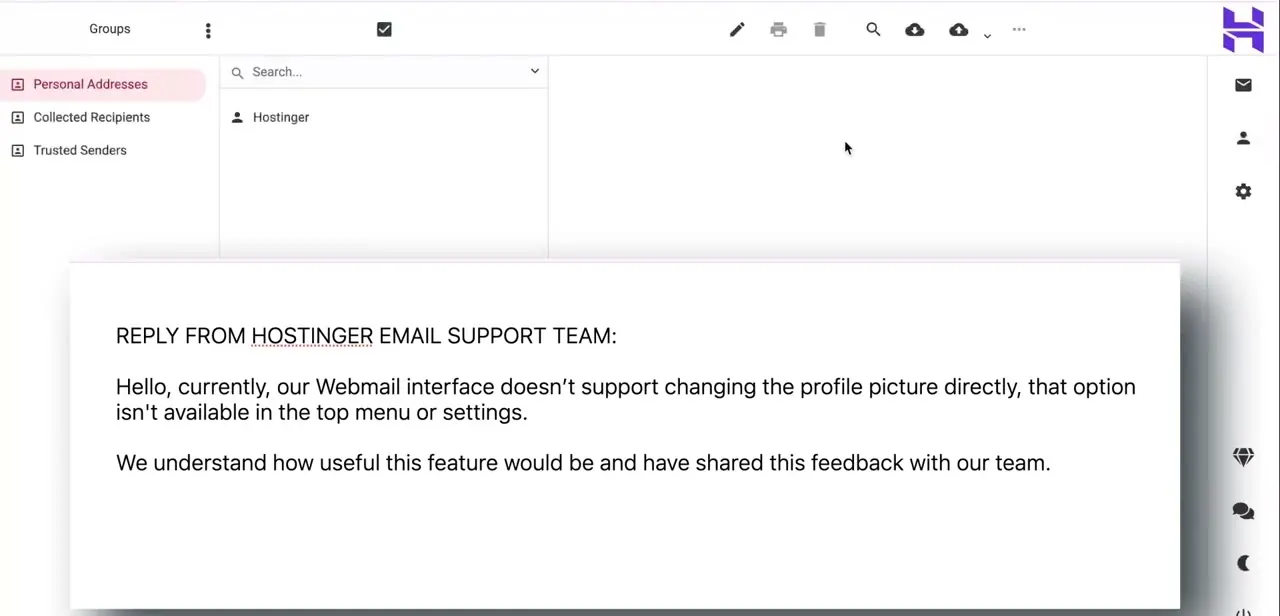This screenshot has width=1280, height=616.
Task: Click the export contacts cloud icon
Action: (959, 30)
